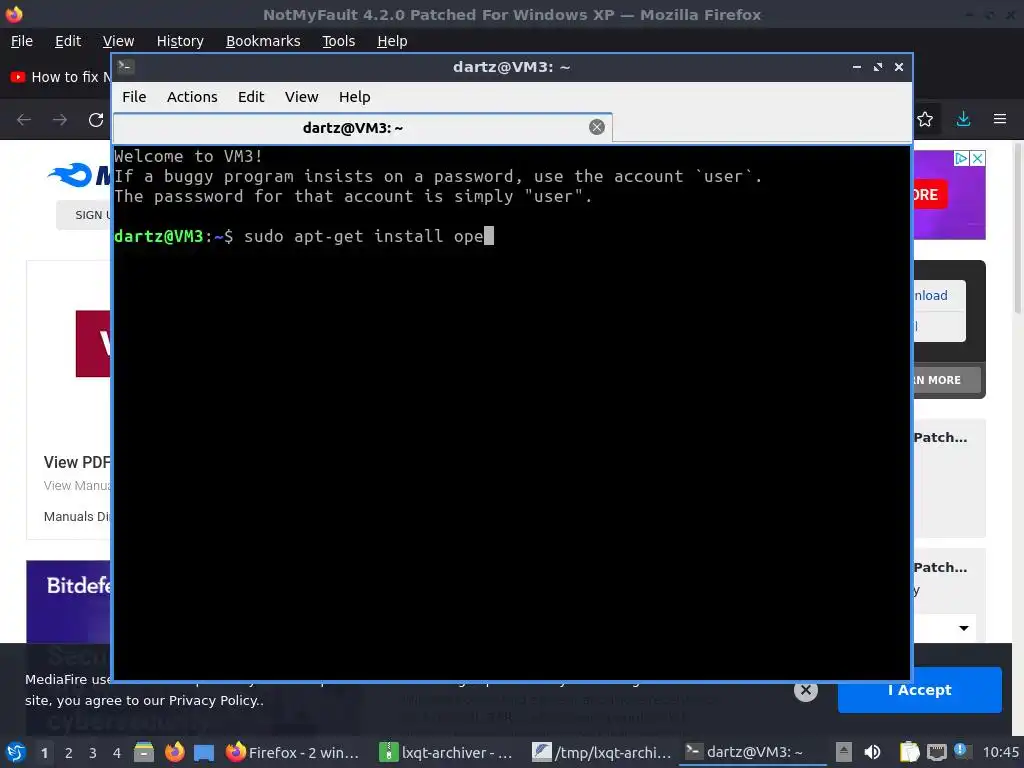Select the dartz@VM3 terminal taskbar entry
Screen dimensions: 1024x768
coord(753,752)
